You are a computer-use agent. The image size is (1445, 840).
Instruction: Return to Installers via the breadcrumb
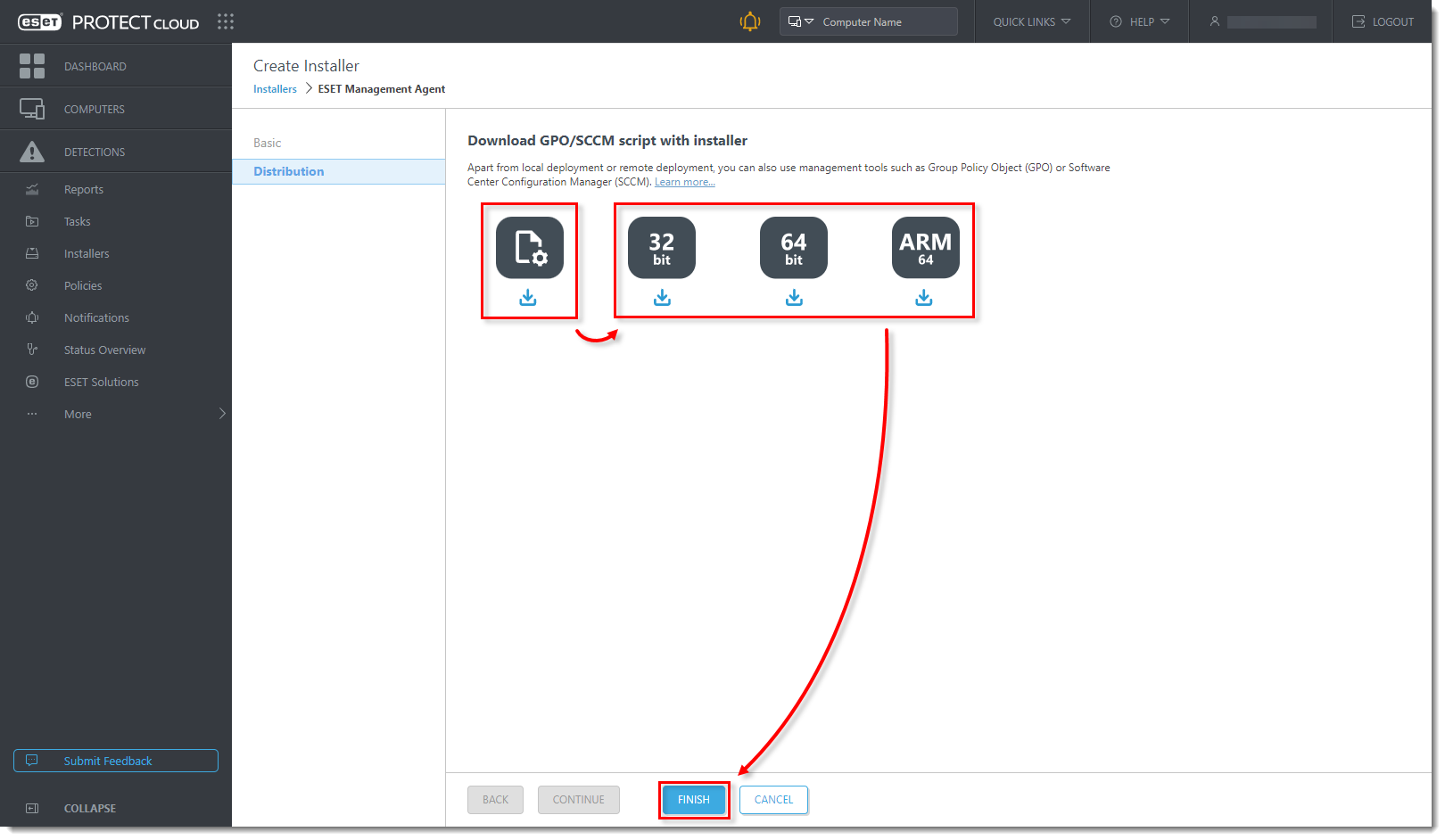point(275,88)
